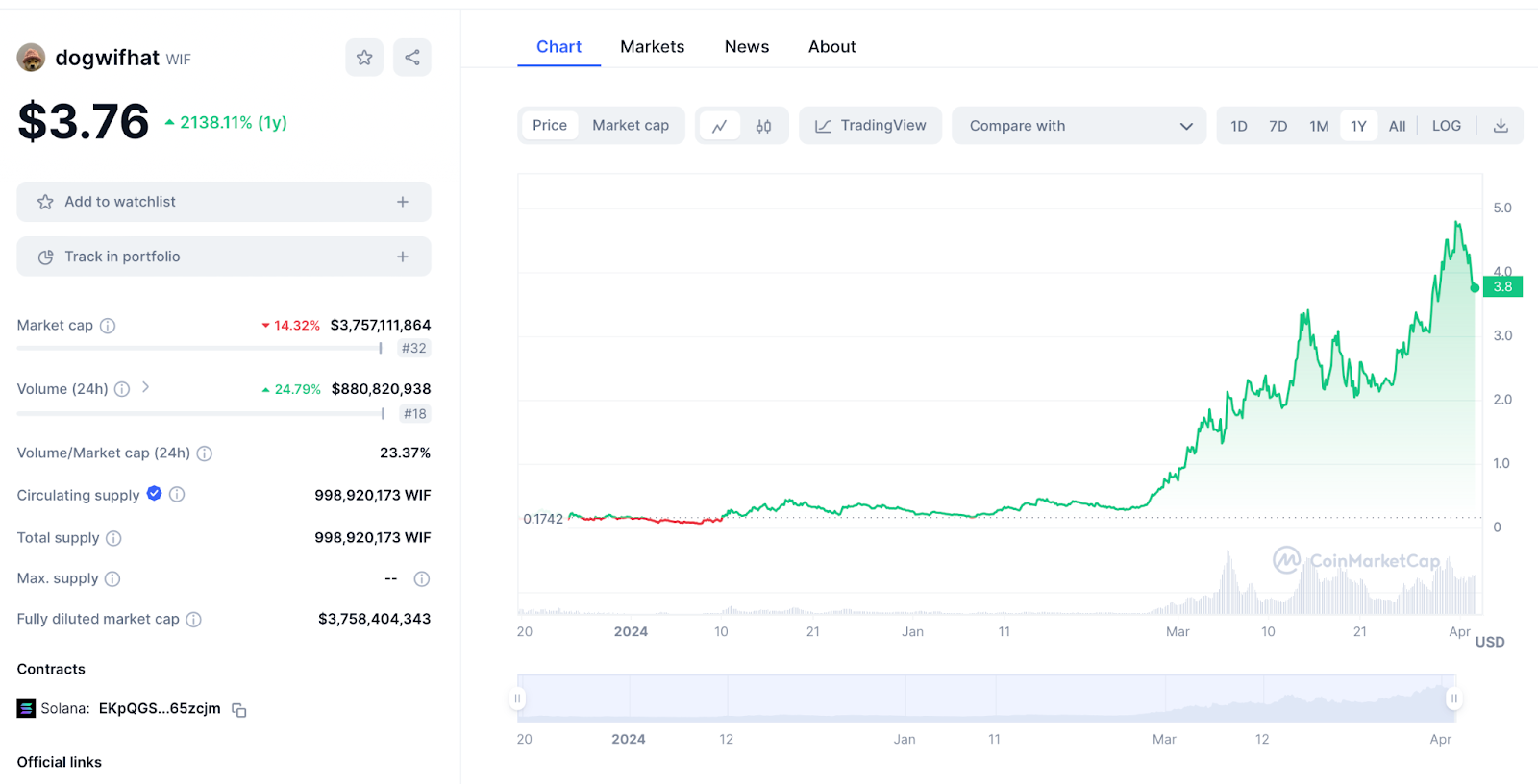Toggle LOG scale on chart
1538x784 pixels.
point(1447,126)
